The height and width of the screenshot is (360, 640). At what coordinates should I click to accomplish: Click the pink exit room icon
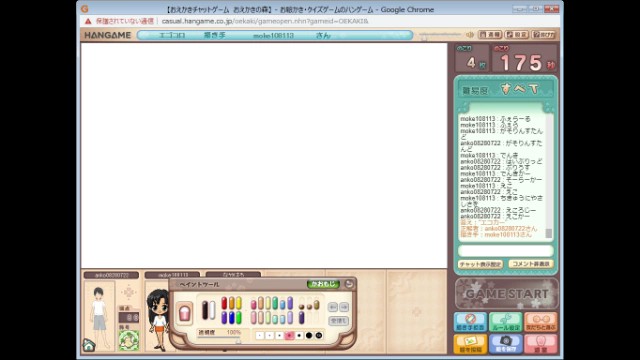540,344
